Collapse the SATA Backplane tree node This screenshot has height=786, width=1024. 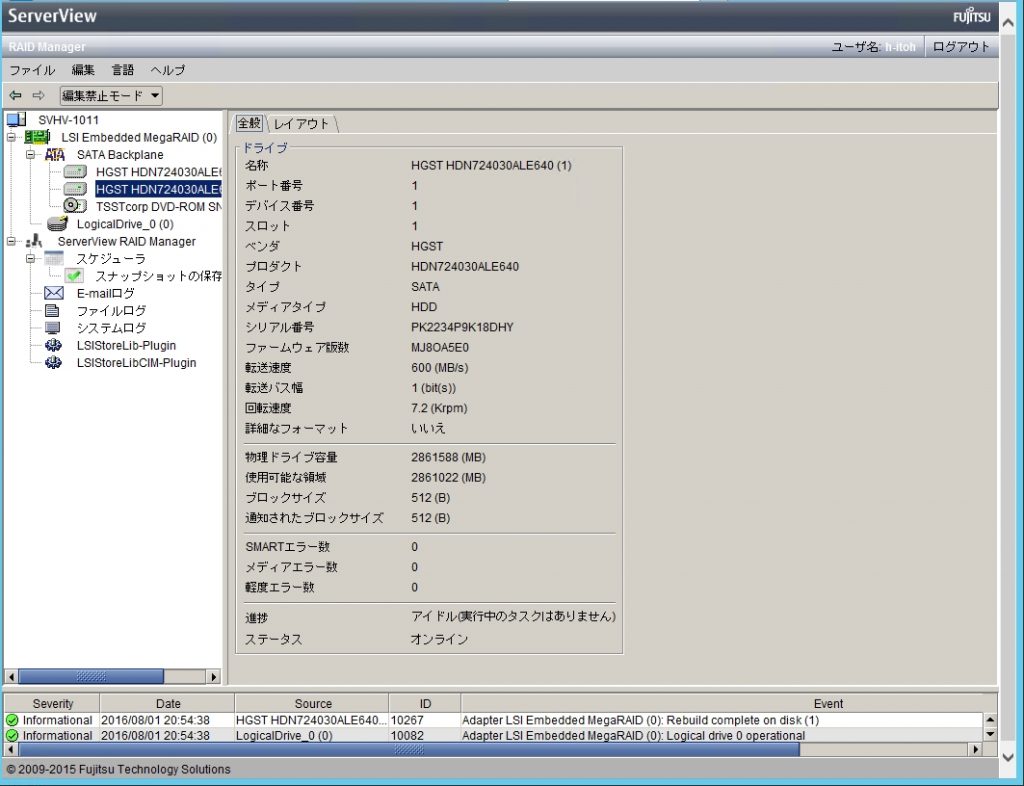30,155
